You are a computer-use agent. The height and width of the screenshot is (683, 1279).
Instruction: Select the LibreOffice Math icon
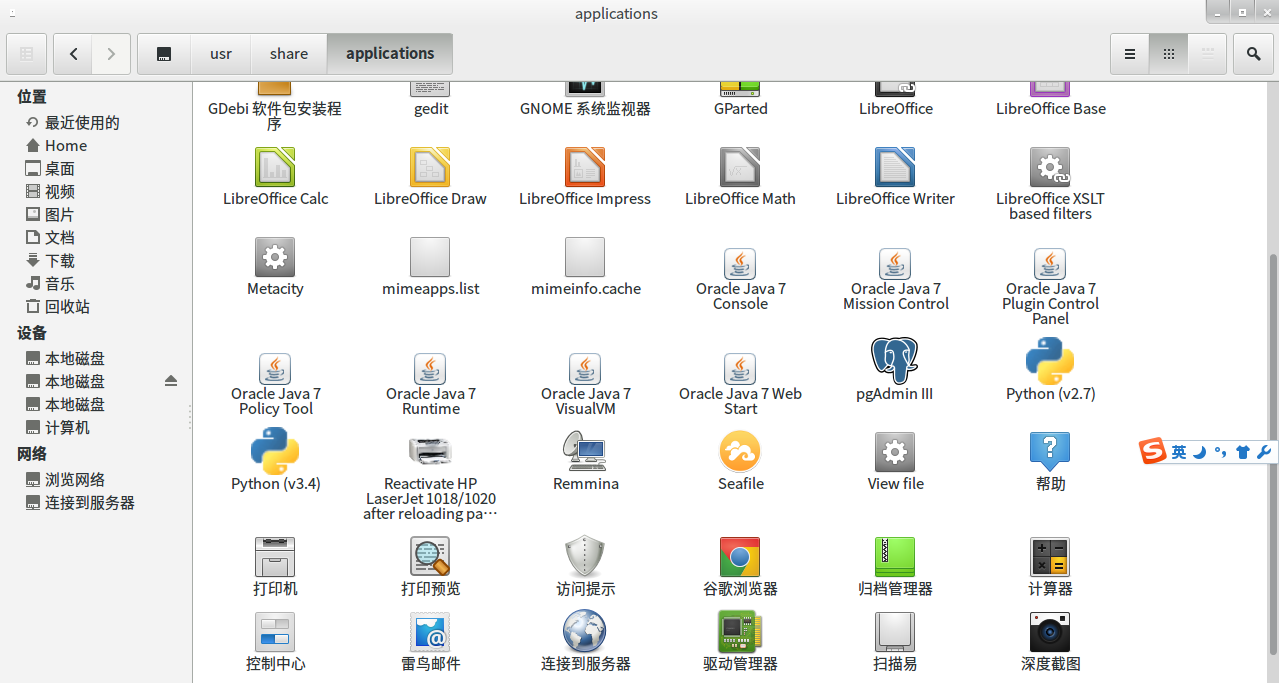740,167
